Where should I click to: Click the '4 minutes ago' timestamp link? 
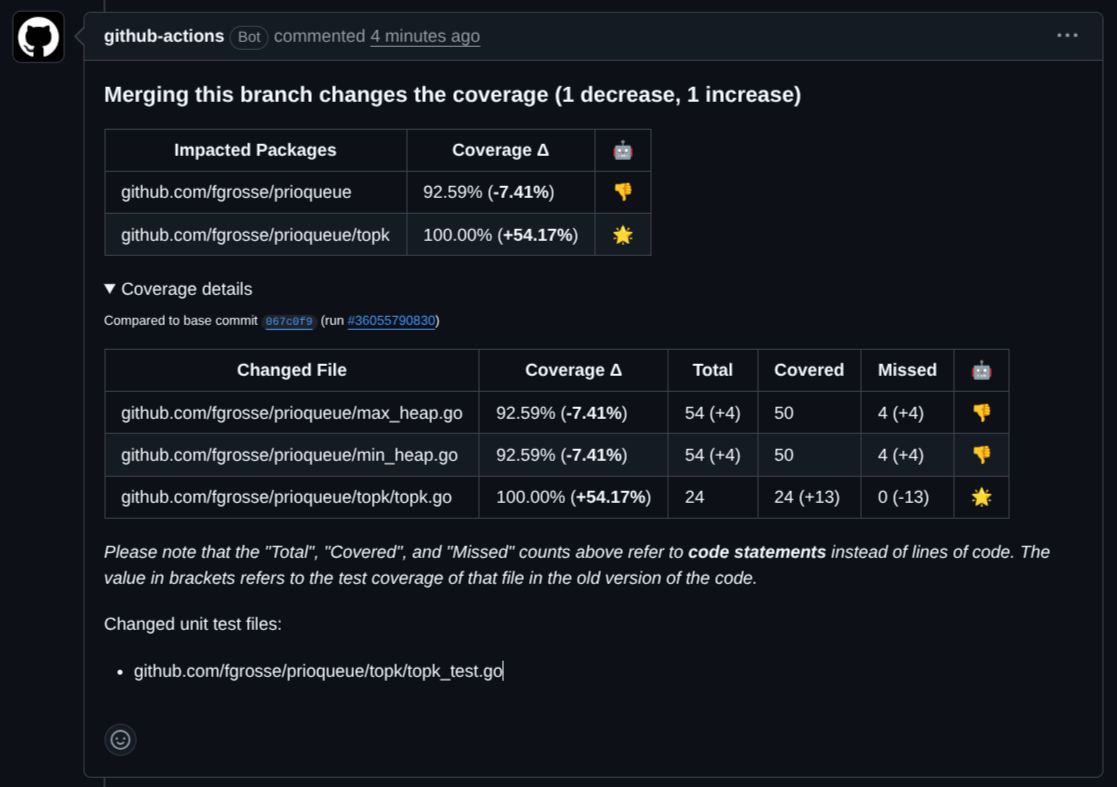425,36
